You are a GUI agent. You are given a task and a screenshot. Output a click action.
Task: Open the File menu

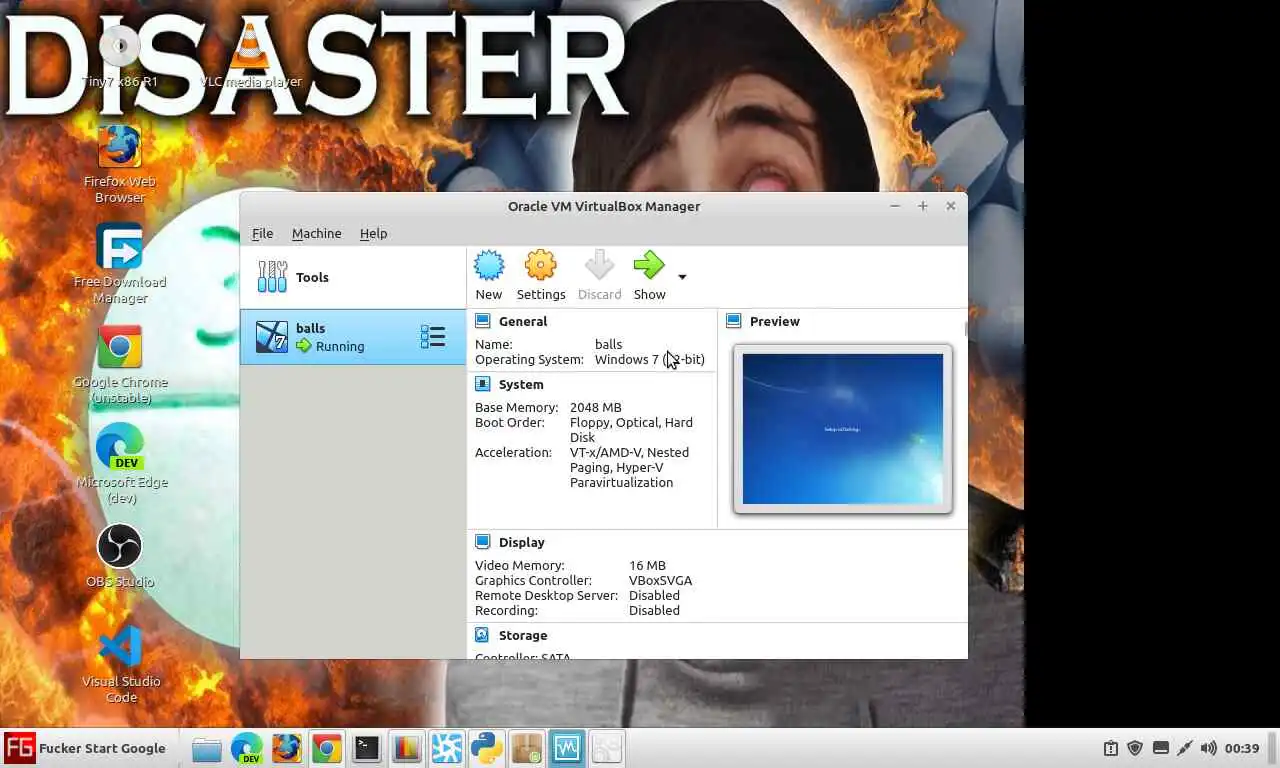coord(262,233)
